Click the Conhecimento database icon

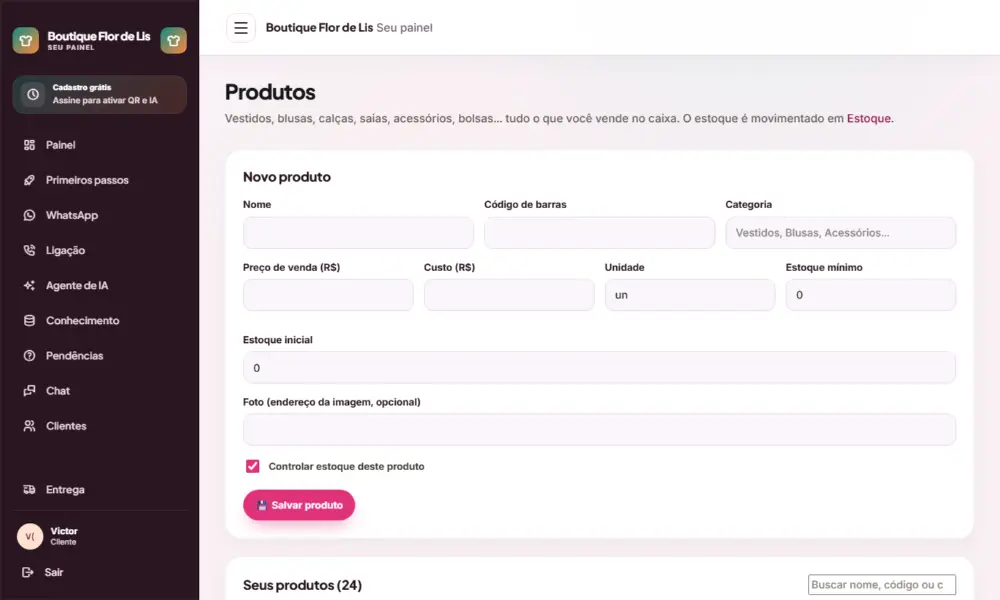click(x=29, y=321)
